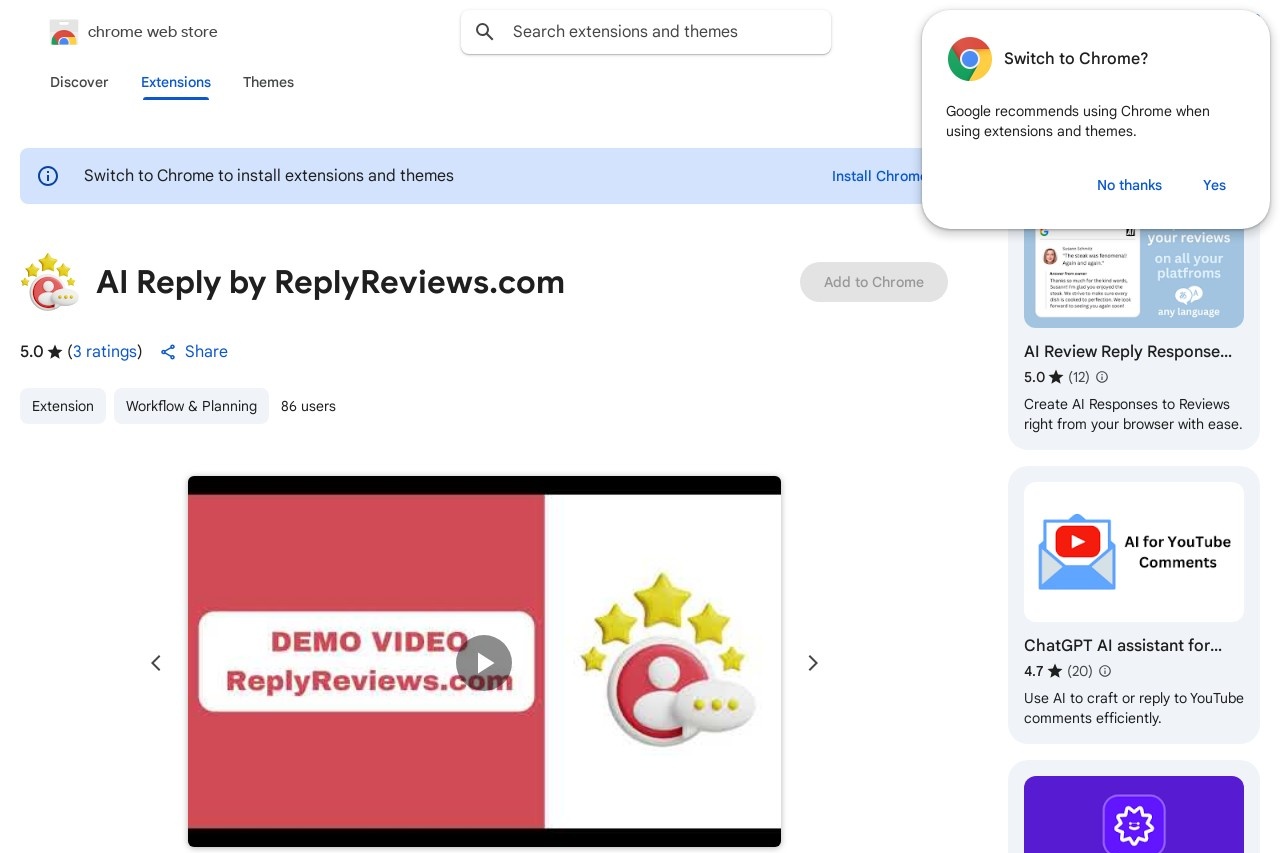Click the Switch to Chrome? popup heading

tap(1076, 59)
